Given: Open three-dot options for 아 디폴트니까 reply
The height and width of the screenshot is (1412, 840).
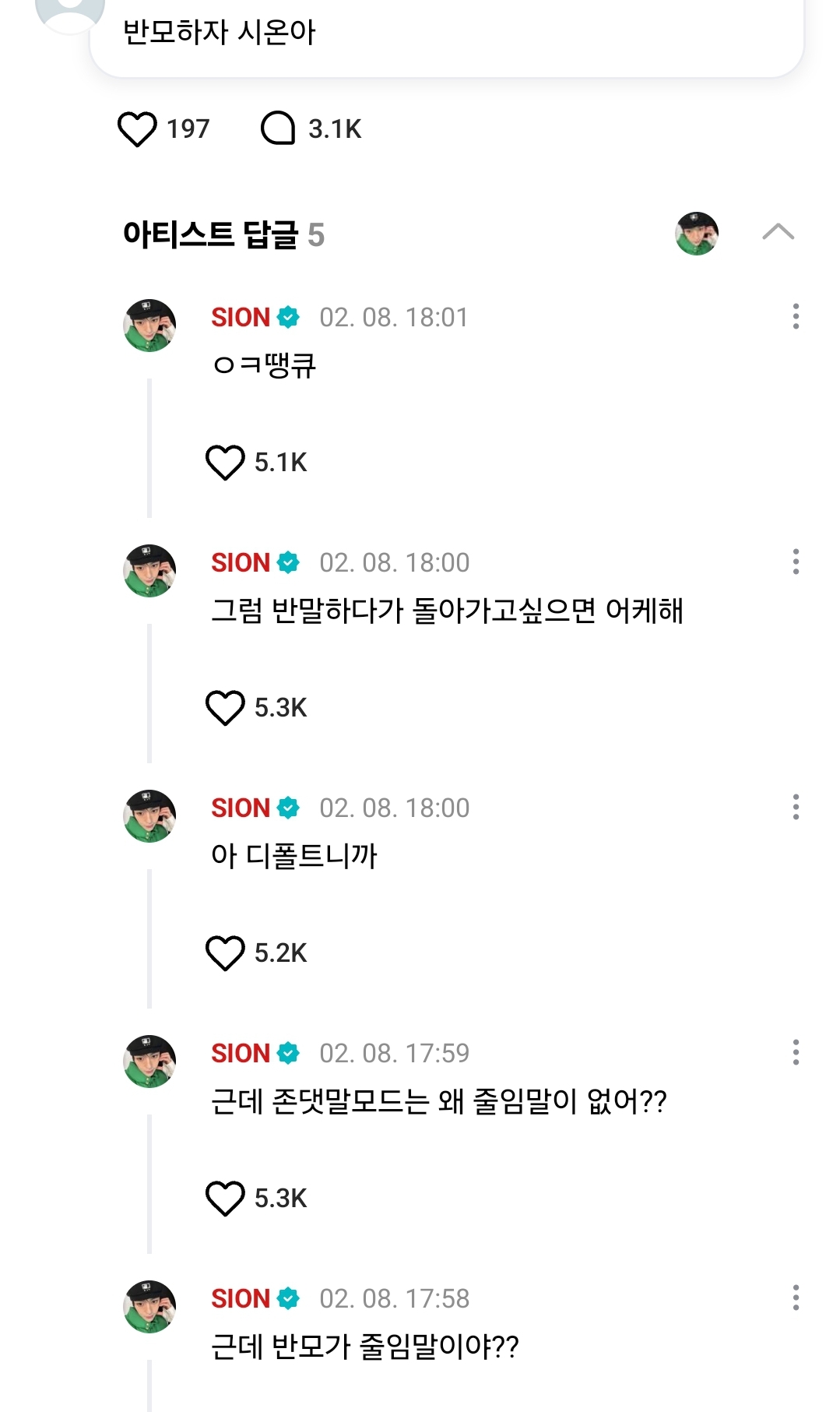Looking at the screenshot, I should tap(796, 807).
